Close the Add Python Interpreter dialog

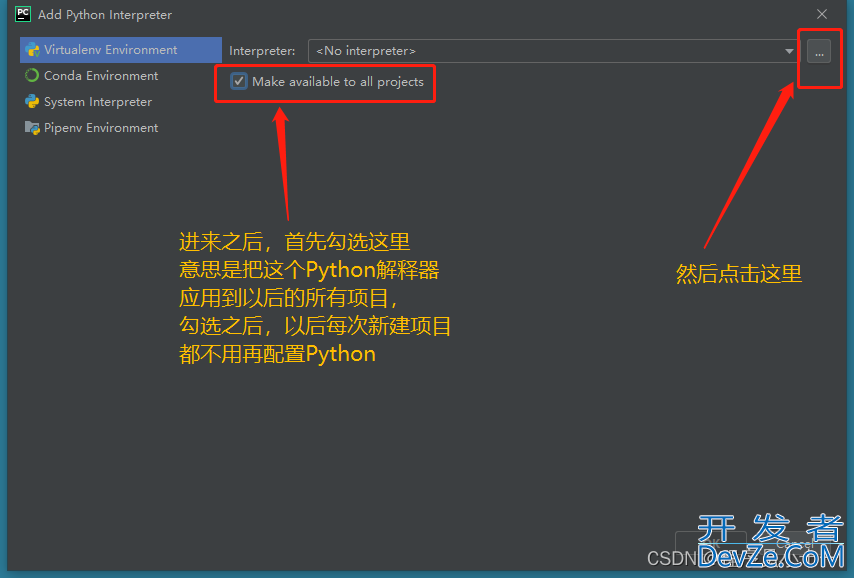pyautogui.click(x=822, y=14)
